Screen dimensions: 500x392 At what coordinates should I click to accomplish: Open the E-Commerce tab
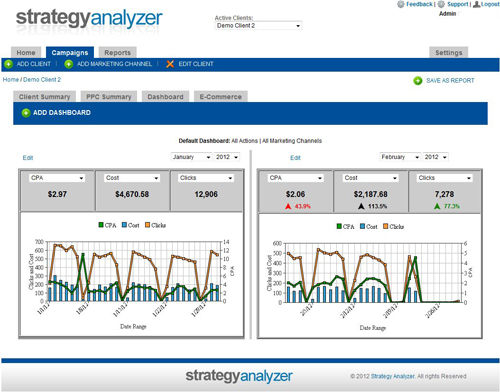220,97
